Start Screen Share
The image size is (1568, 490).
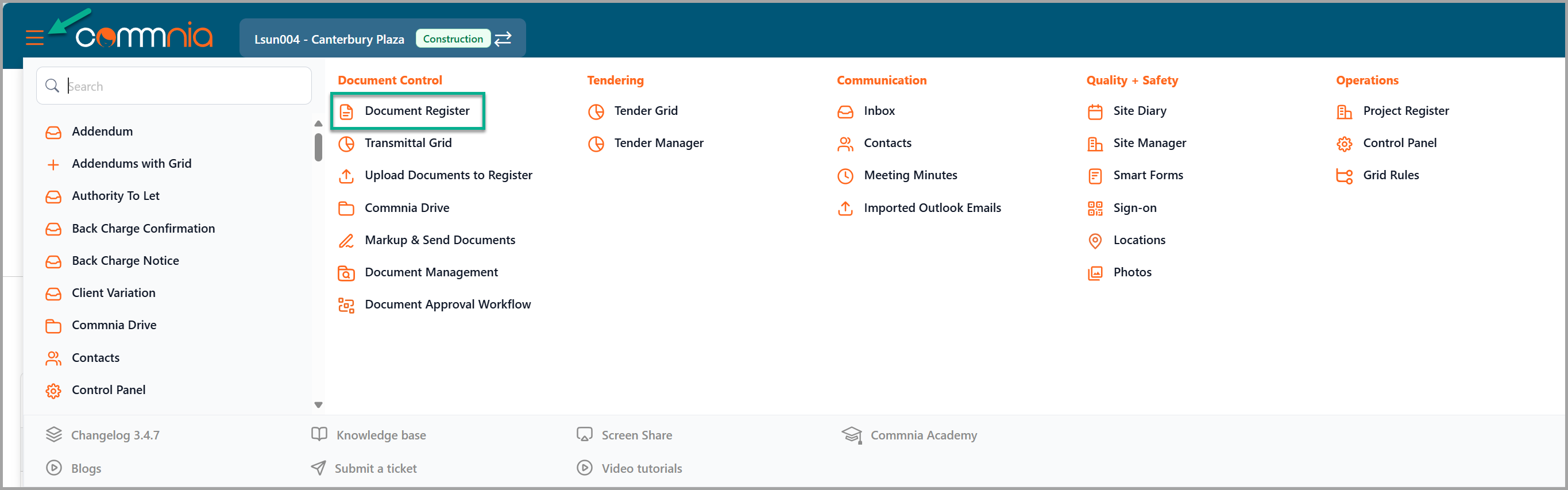coord(637,435)
